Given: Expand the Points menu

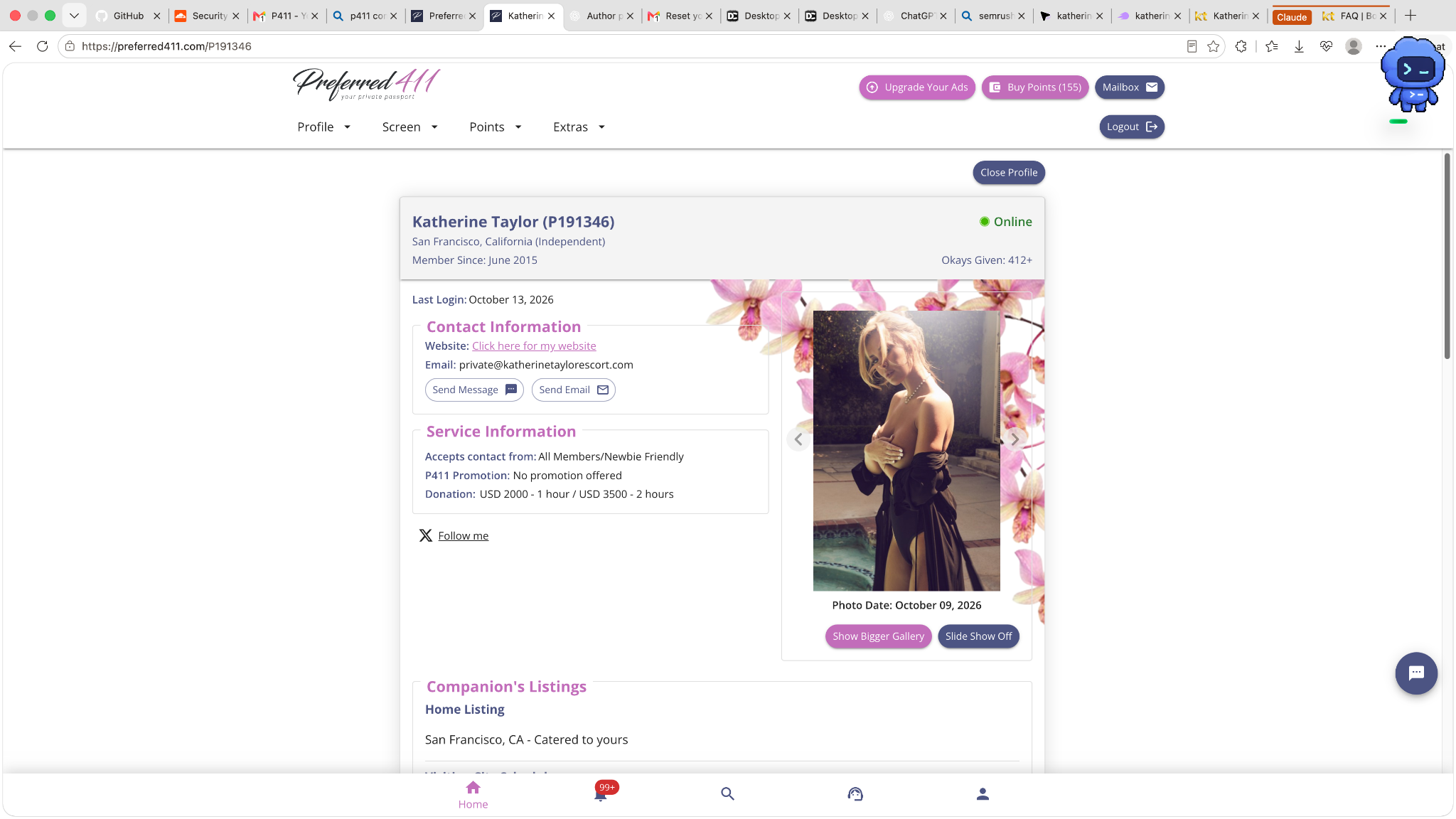Looking at the screenshot, I should 496,127.
